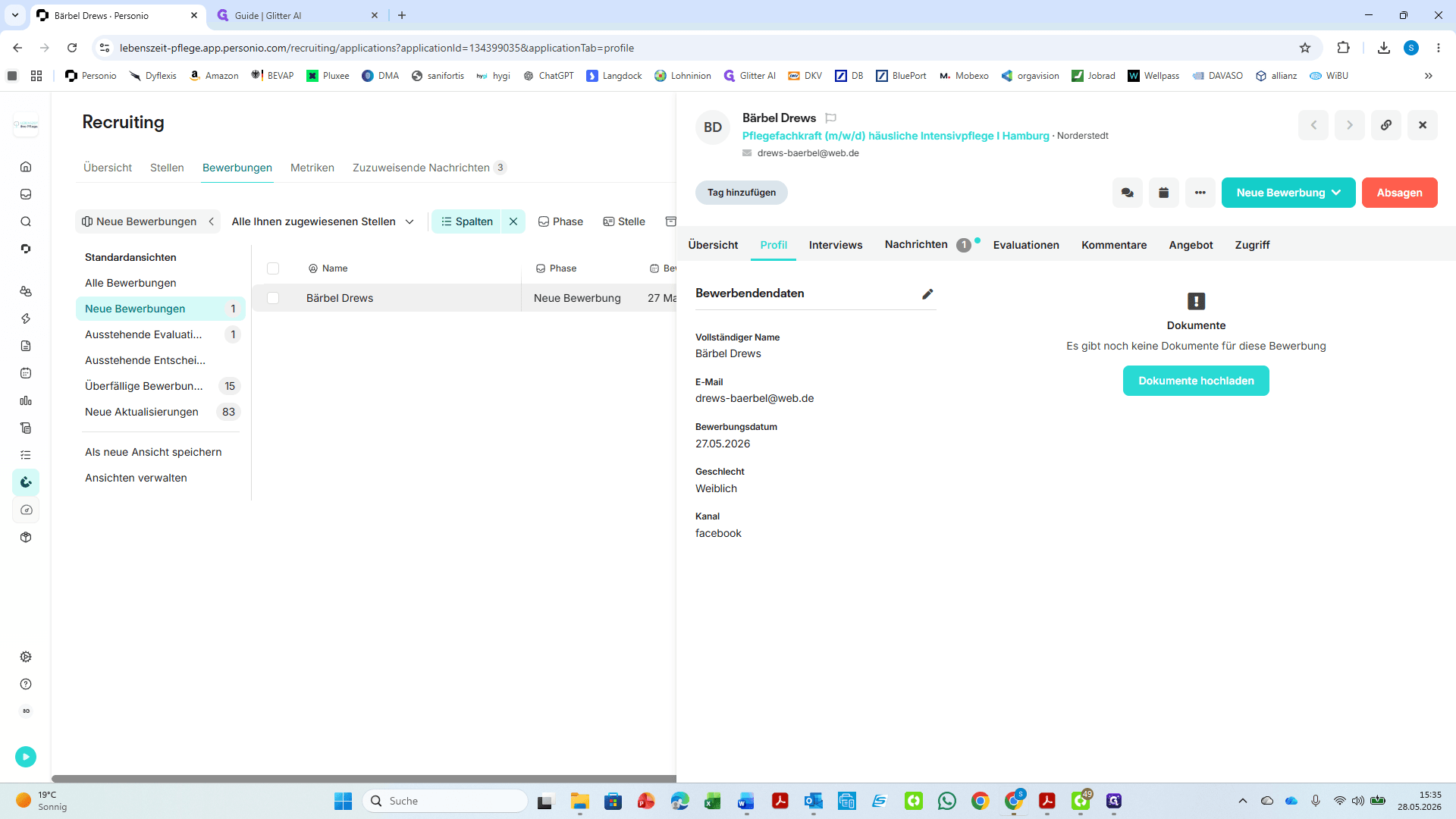Viewport: 1456px width, 819px height.
Task: Click the Absagen button
Action: coord(1400,193)
